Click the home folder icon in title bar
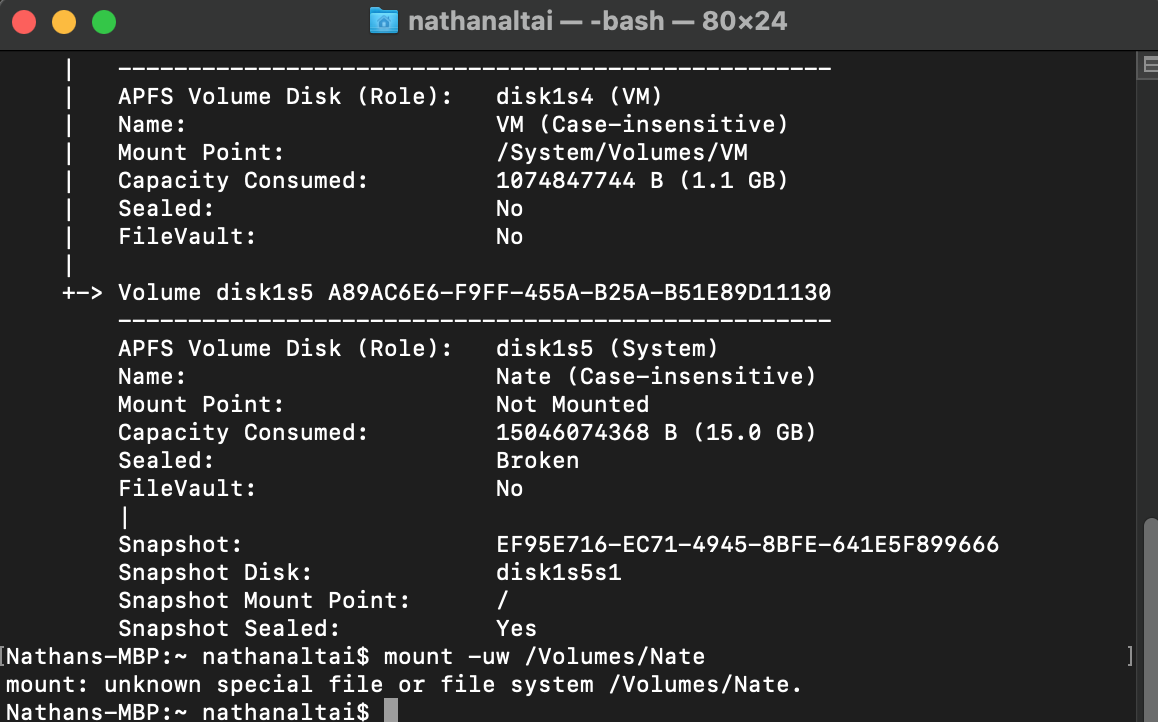 coord(383,20)
